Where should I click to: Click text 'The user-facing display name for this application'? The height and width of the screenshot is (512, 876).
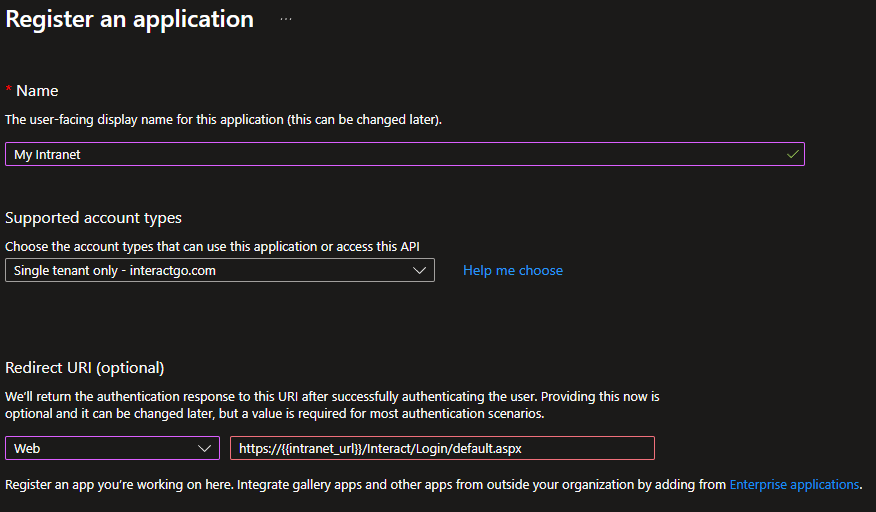[145, 120]
